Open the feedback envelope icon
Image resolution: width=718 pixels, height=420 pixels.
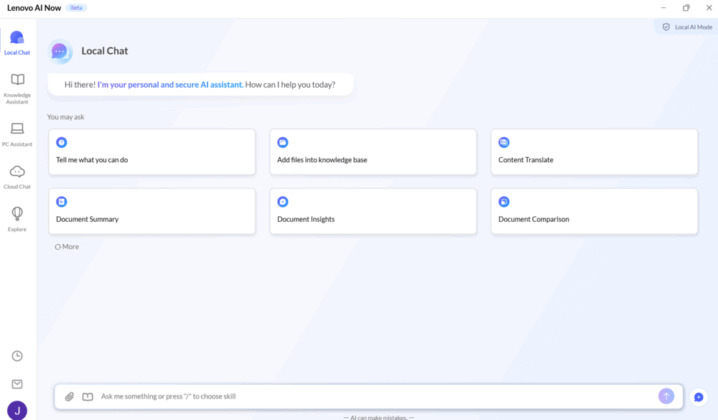click(17, 384)
